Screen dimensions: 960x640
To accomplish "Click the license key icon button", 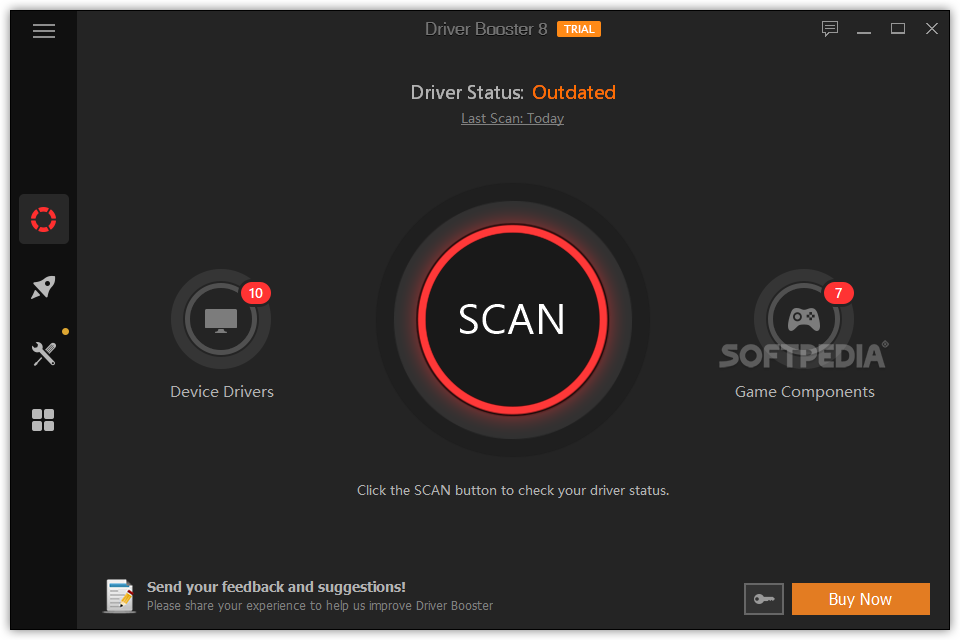I will pyautogui.click(x=764, y=599).
